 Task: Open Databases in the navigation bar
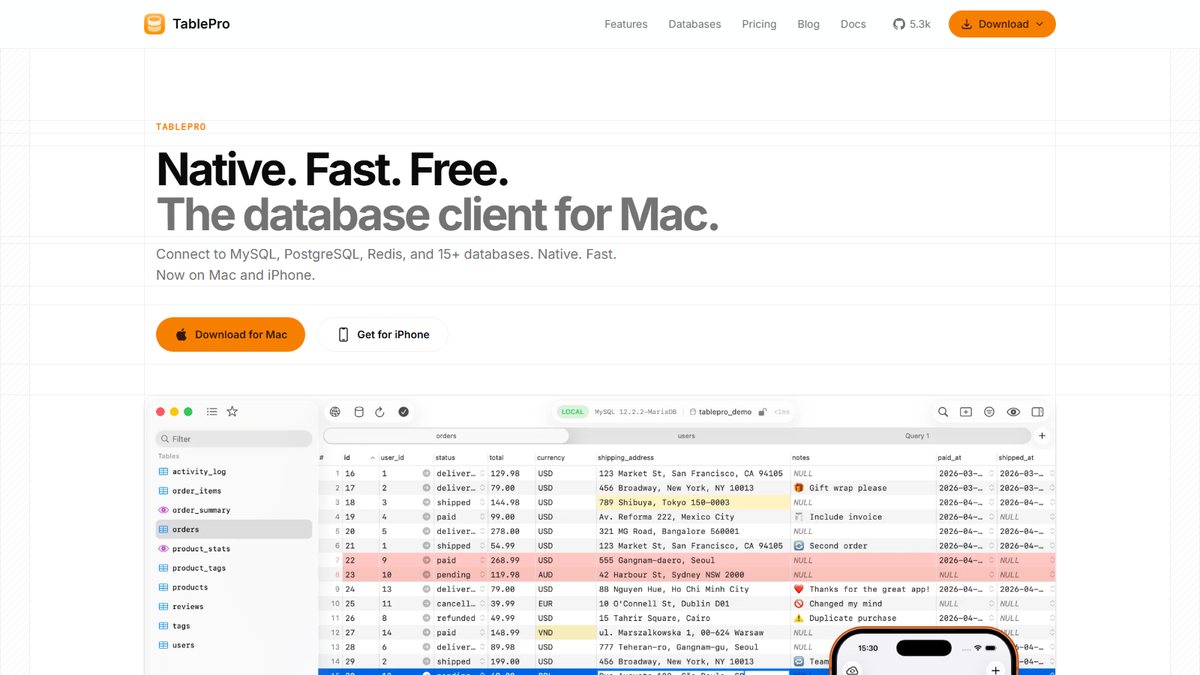pos(695,24)
